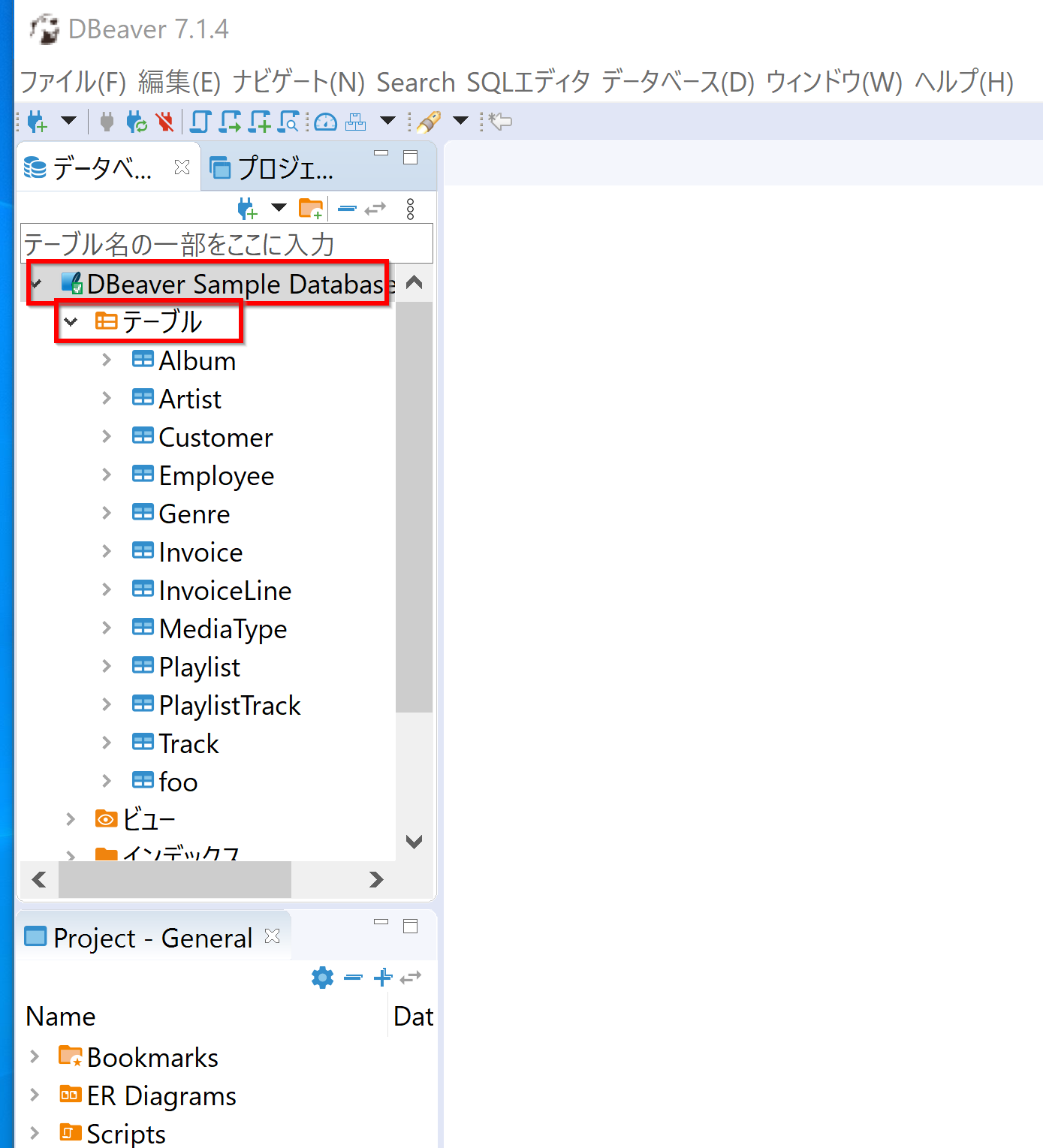Expand the Album table
This screenshot has height=1148, width=1043.
click(107, 360)
